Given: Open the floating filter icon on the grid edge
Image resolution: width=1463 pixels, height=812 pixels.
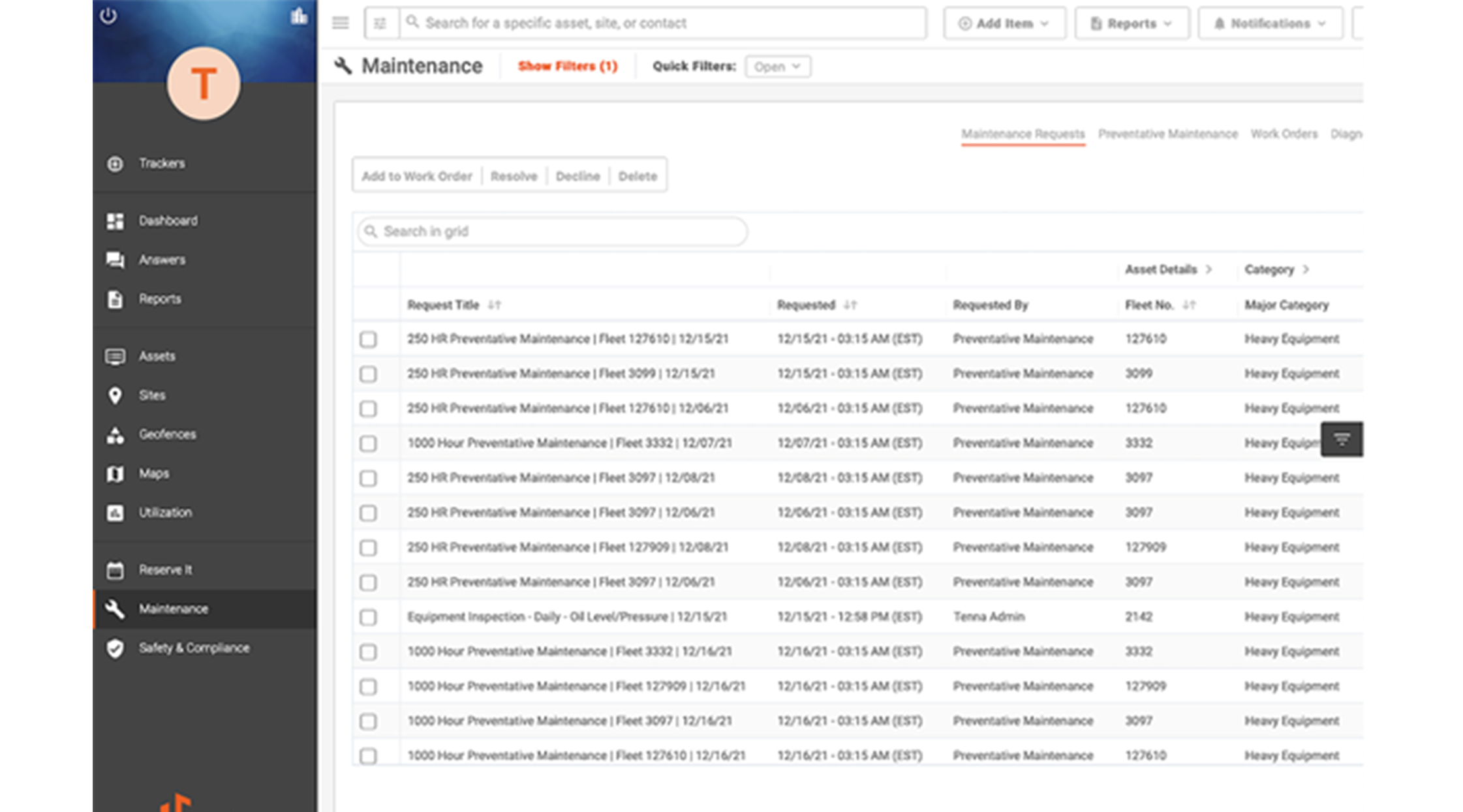Looking at the screenshot, I should click(1342, 439).
